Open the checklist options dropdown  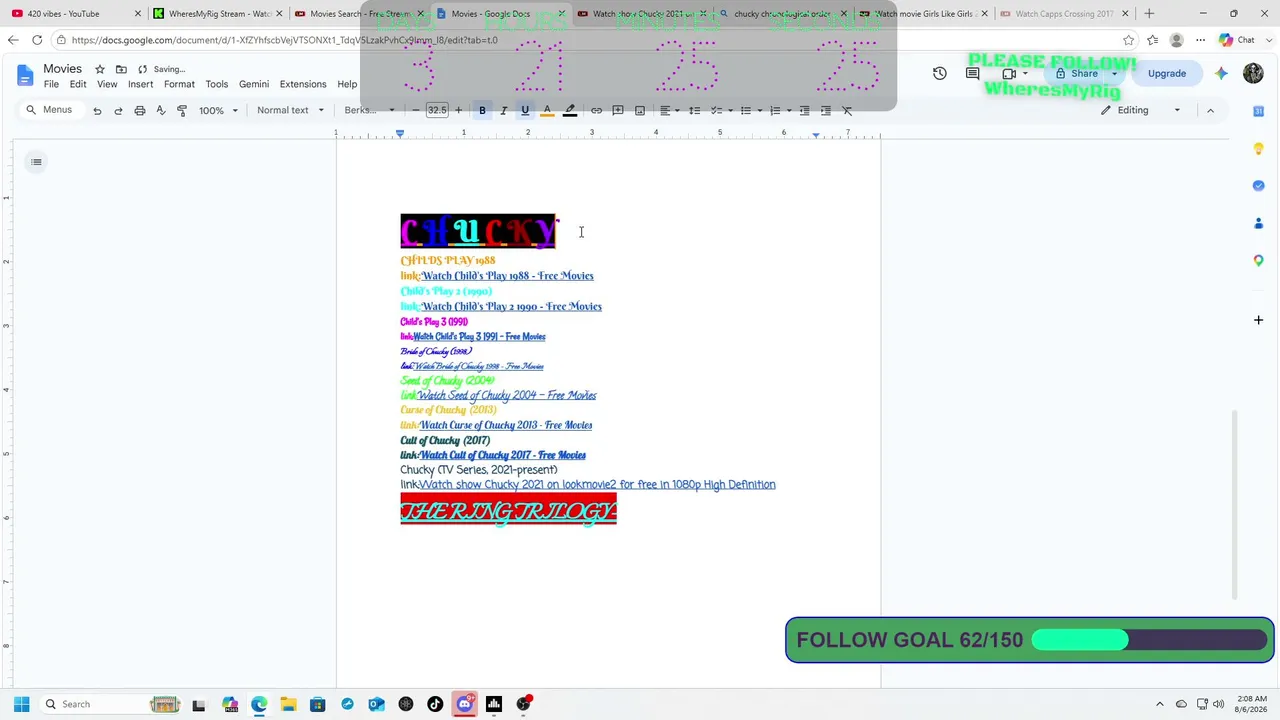tap(723, 110)
